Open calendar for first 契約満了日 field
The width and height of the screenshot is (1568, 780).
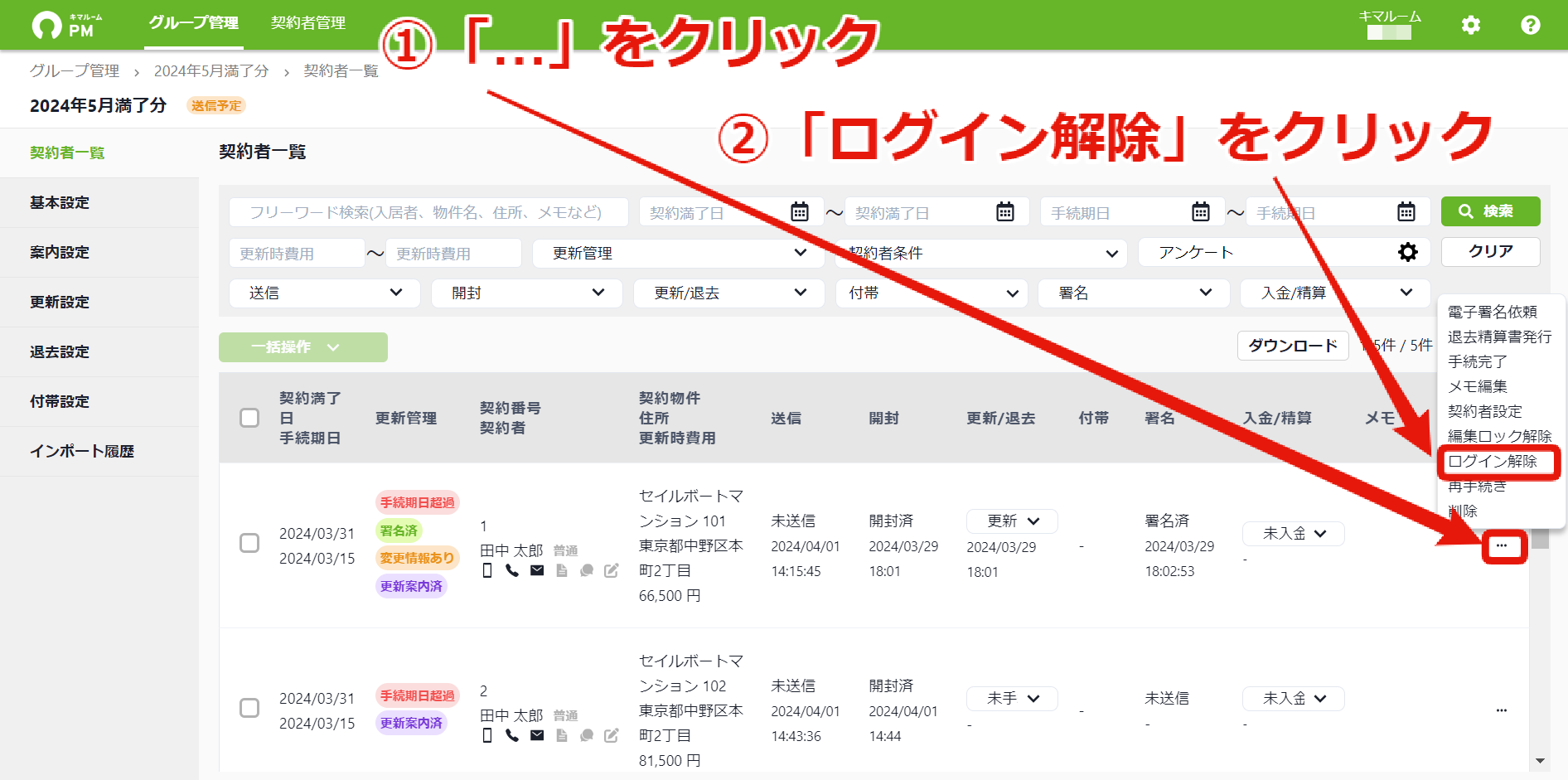pyautogui.click(x=800, y=211)
